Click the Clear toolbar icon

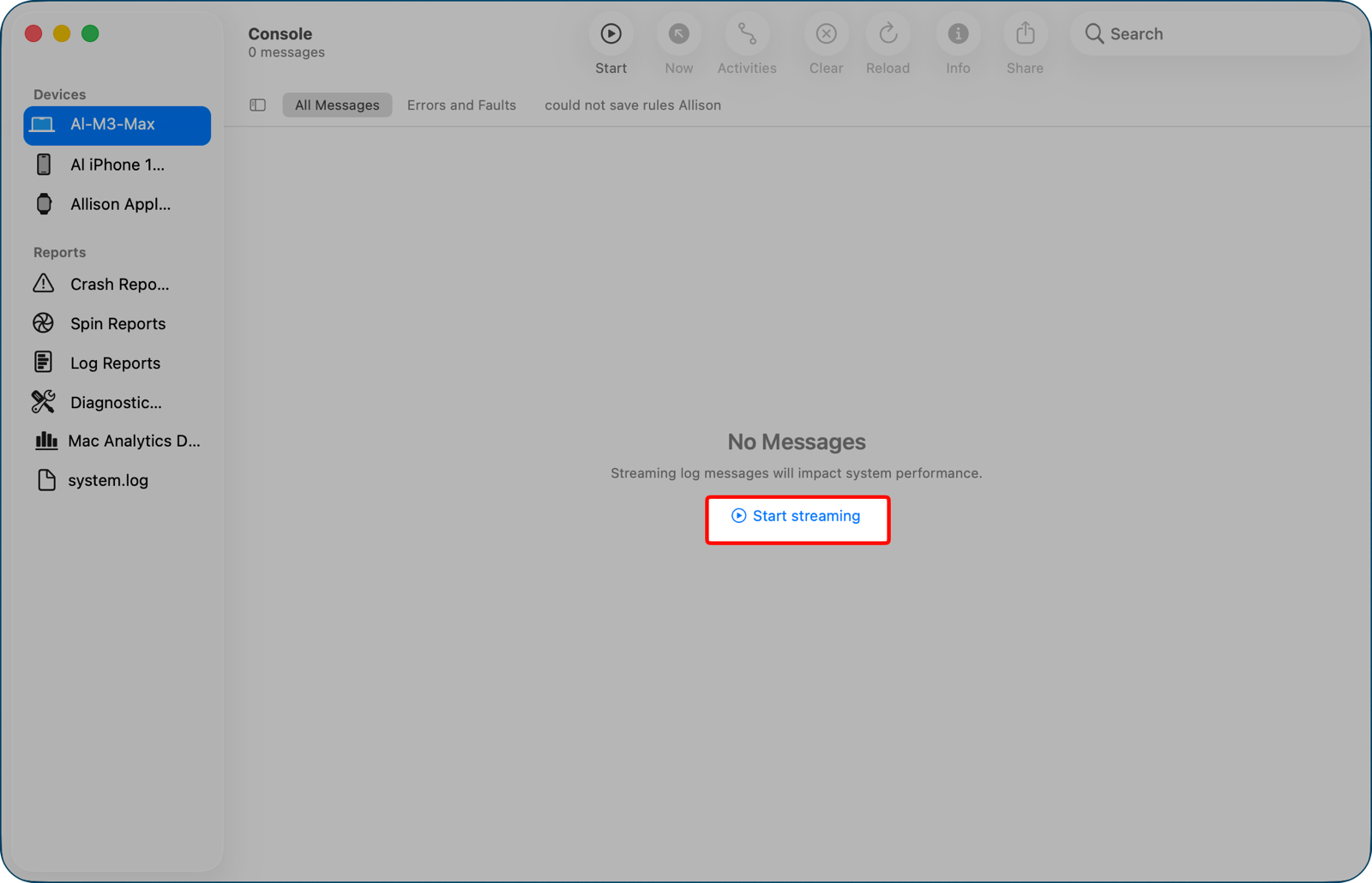826,34
